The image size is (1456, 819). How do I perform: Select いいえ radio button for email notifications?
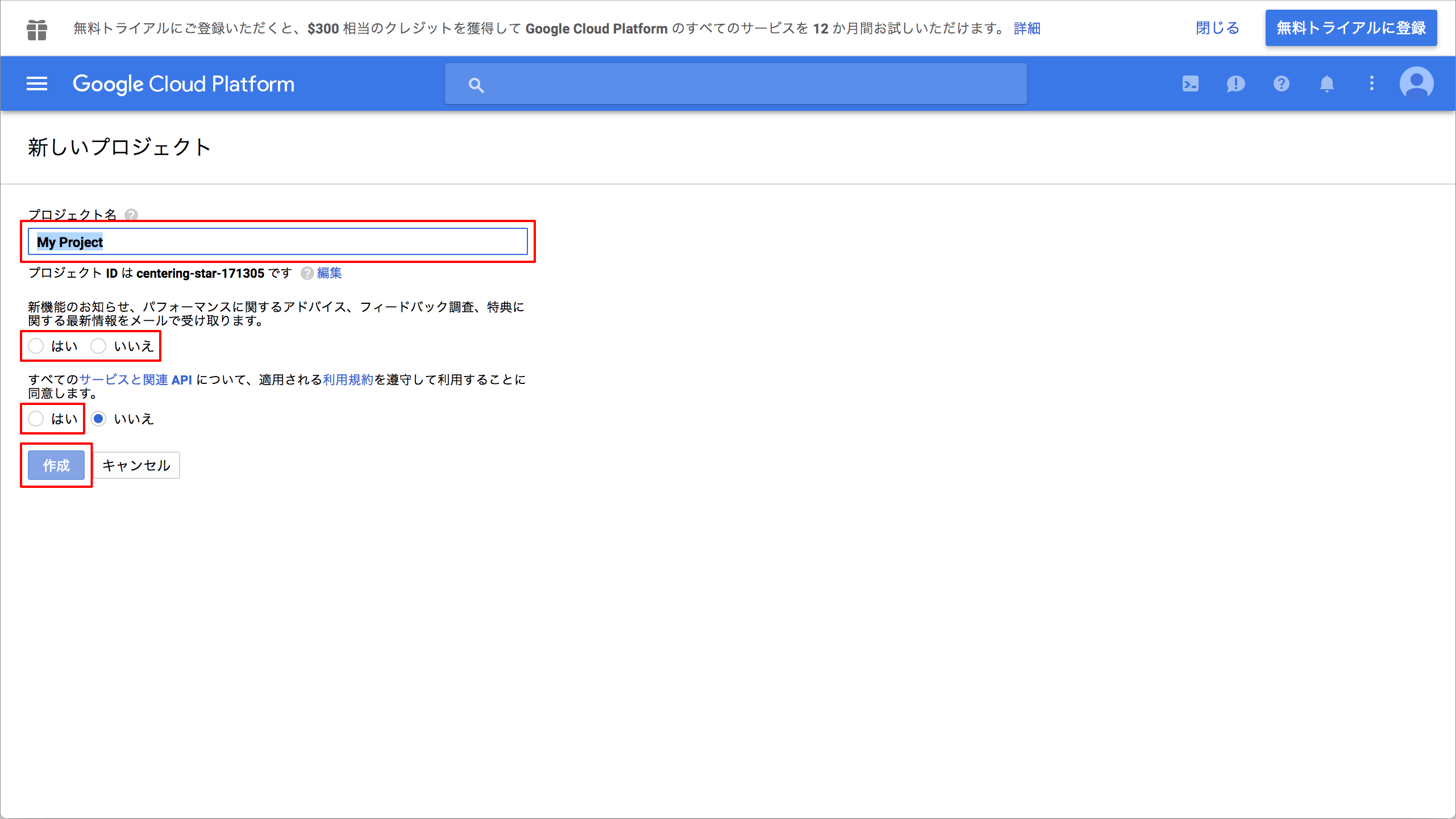click(x=100, y=345)
